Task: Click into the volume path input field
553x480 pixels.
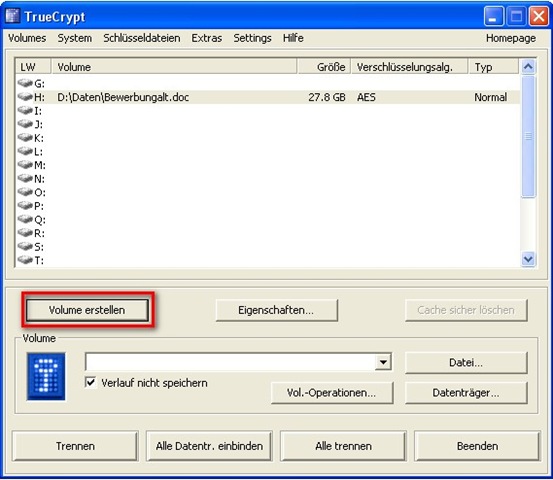Action: click(x=230, y=362)
